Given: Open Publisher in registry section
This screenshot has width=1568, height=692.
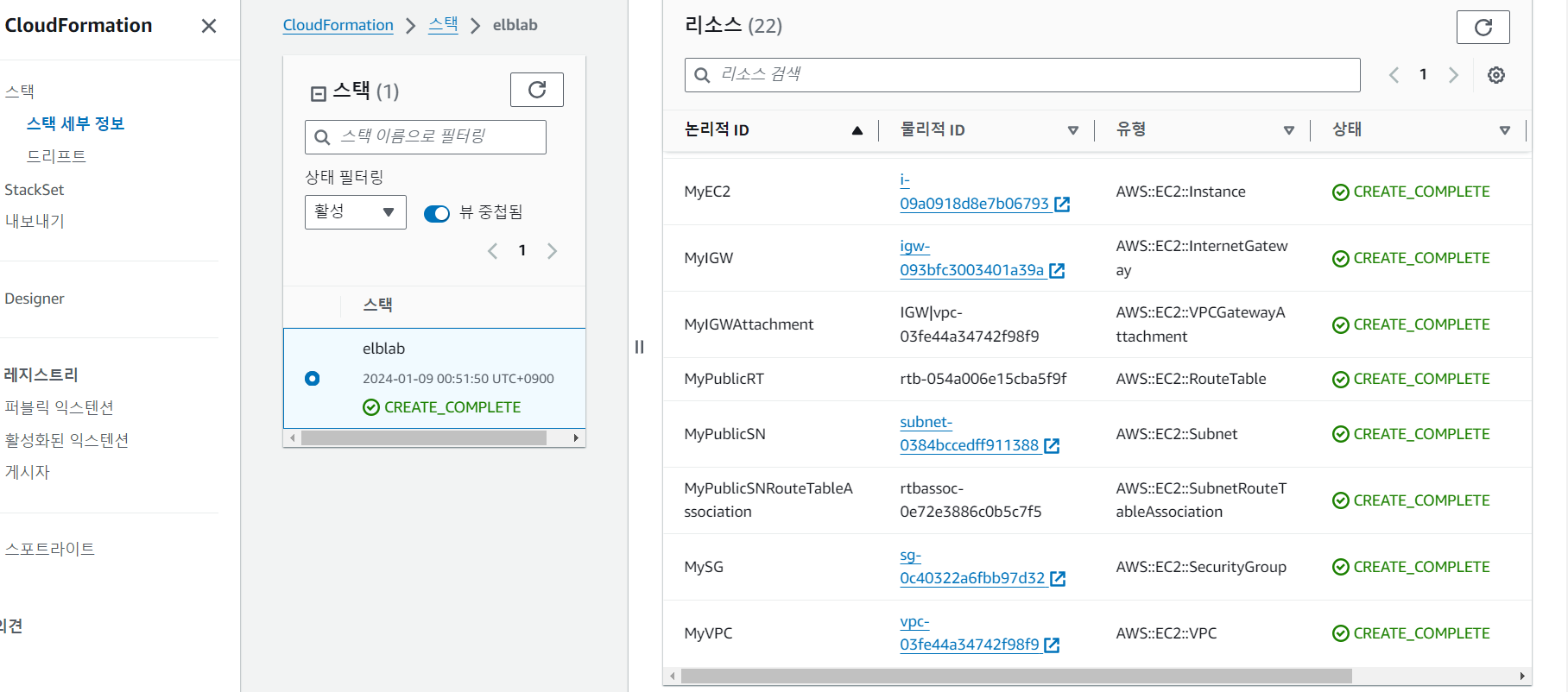Looking at the screenshot, I should coord(28,472).
